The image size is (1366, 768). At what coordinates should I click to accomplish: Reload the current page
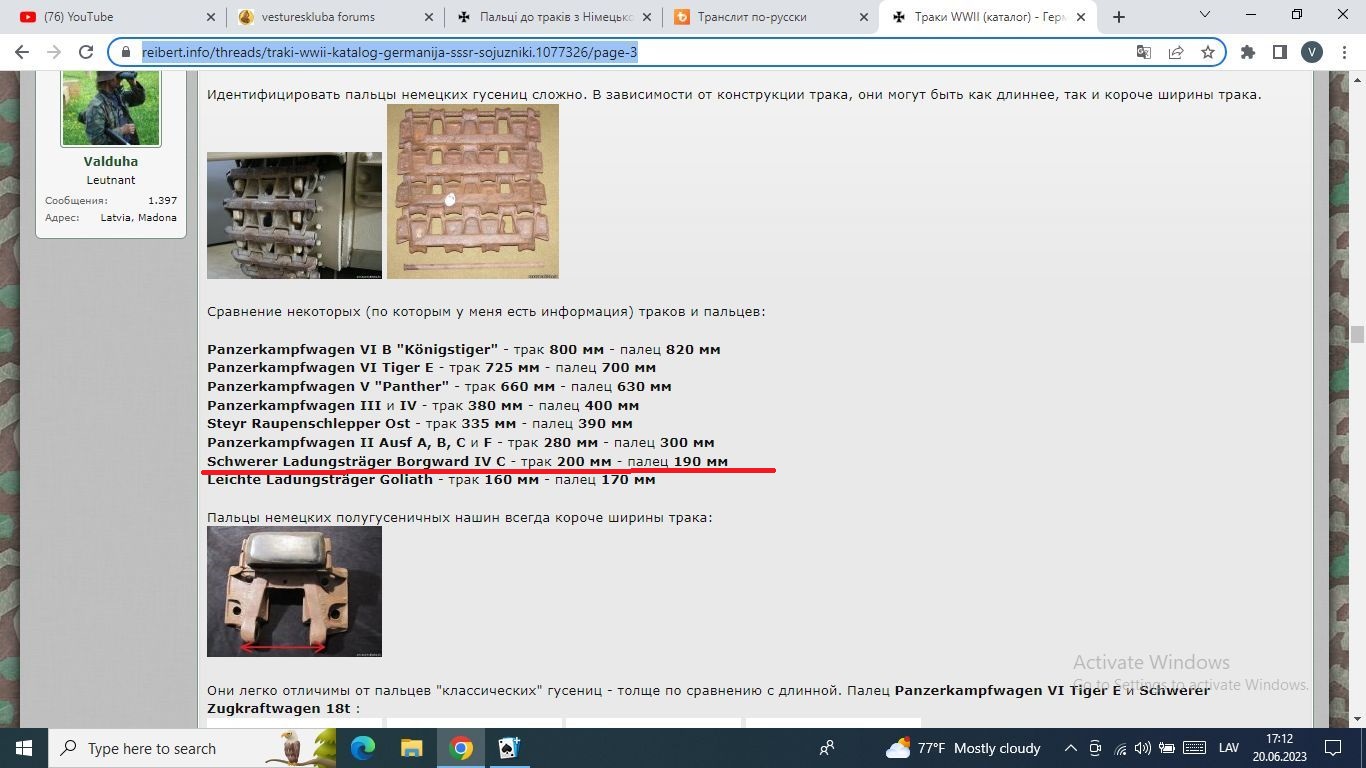pos(86,52)
